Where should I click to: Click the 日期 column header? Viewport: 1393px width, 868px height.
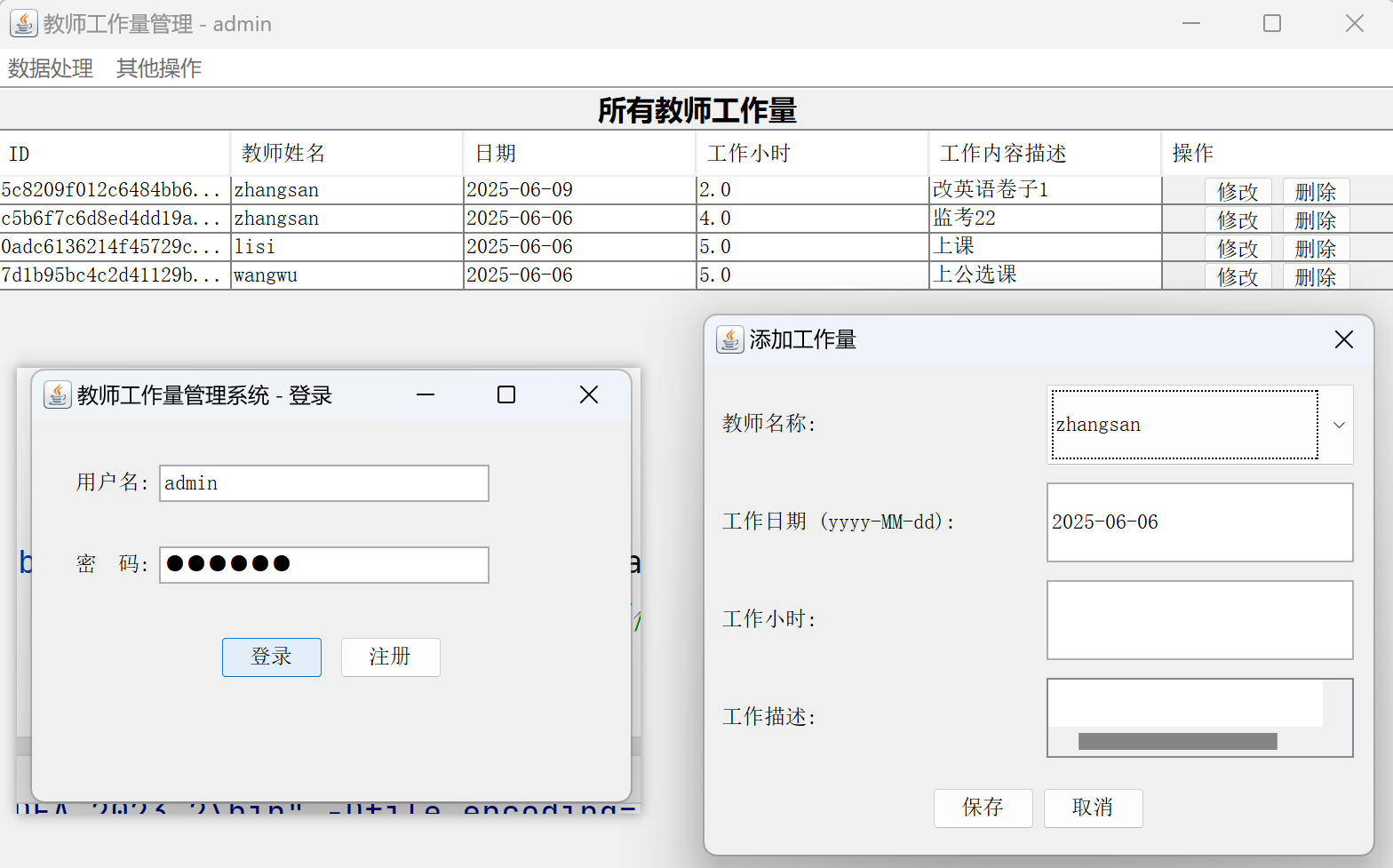click(580, 153)
